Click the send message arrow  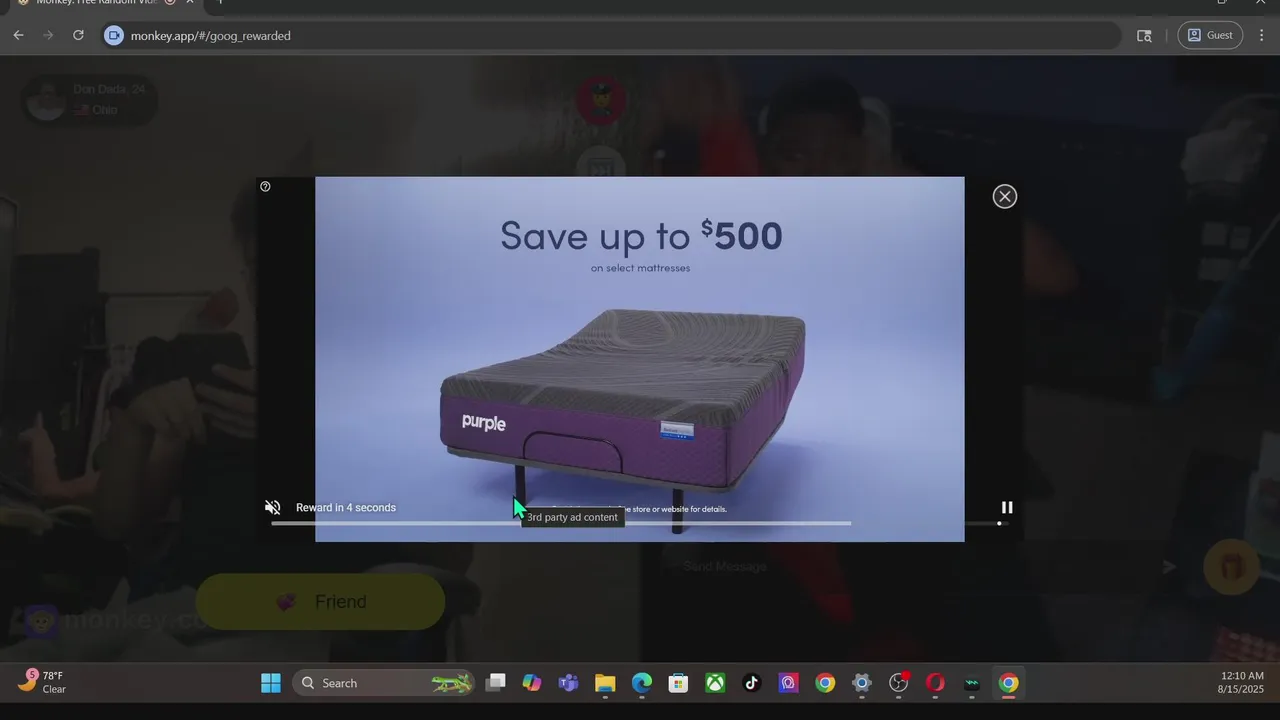(x=1169, y=567)
